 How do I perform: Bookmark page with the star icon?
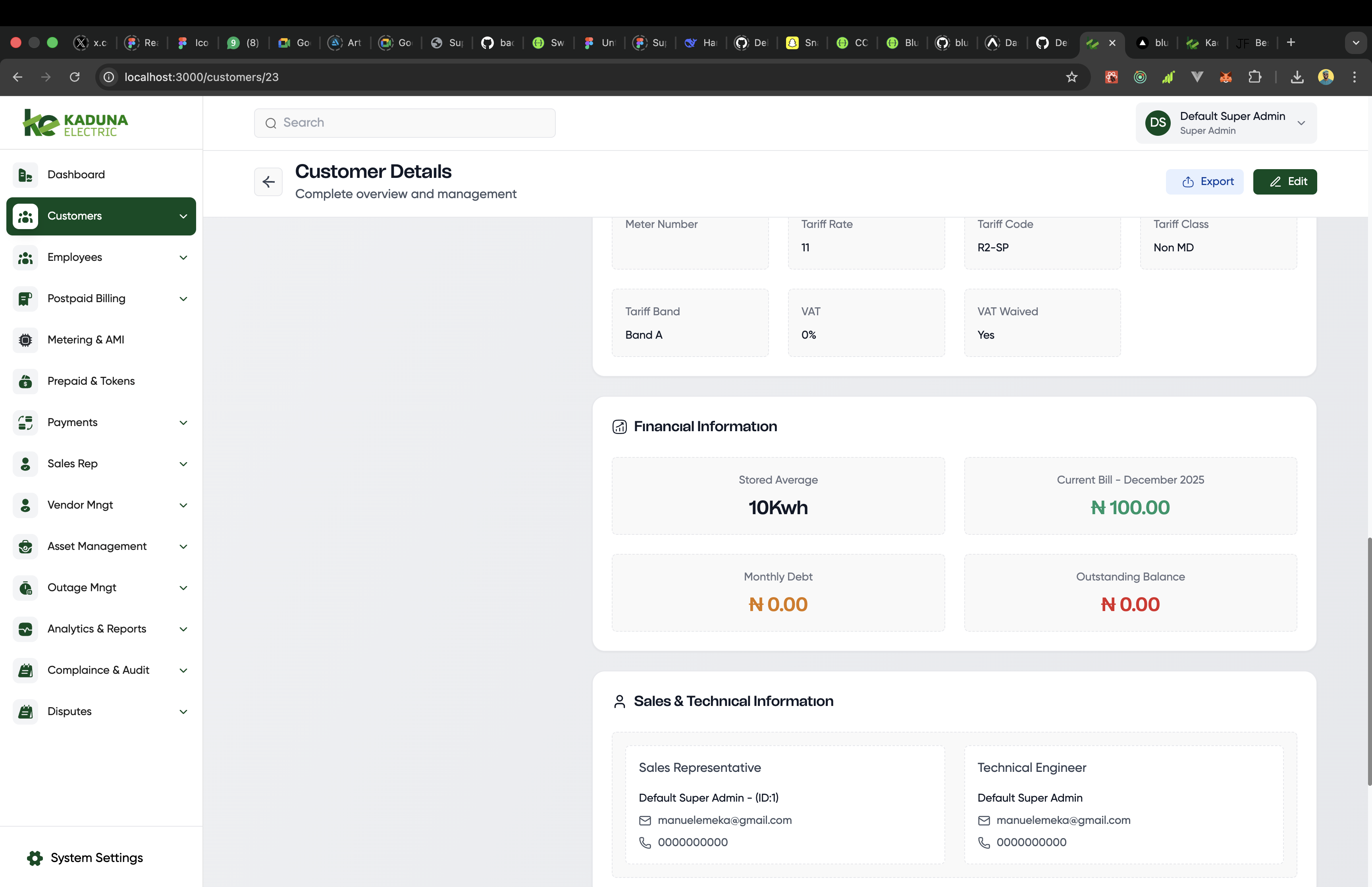click(x=1071, y=77)
